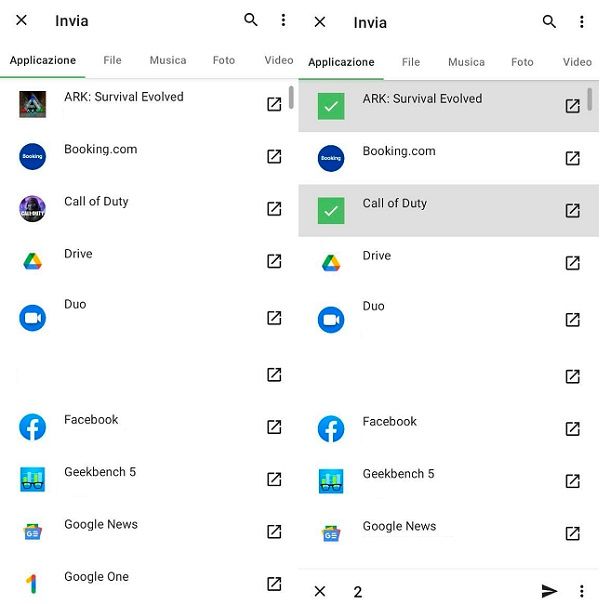Open Google One share icon, left list
The height and width of the screenshot is (604, 610).
[x=274, y=584]
